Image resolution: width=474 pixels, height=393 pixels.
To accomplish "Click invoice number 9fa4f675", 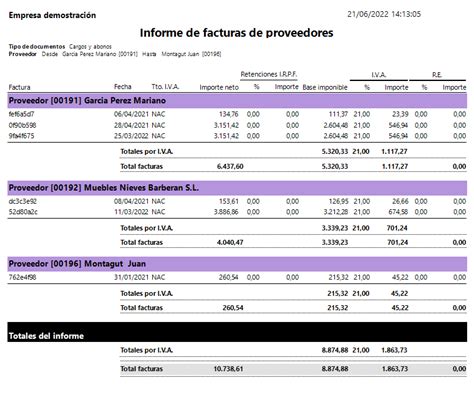I will click(21, 136).
